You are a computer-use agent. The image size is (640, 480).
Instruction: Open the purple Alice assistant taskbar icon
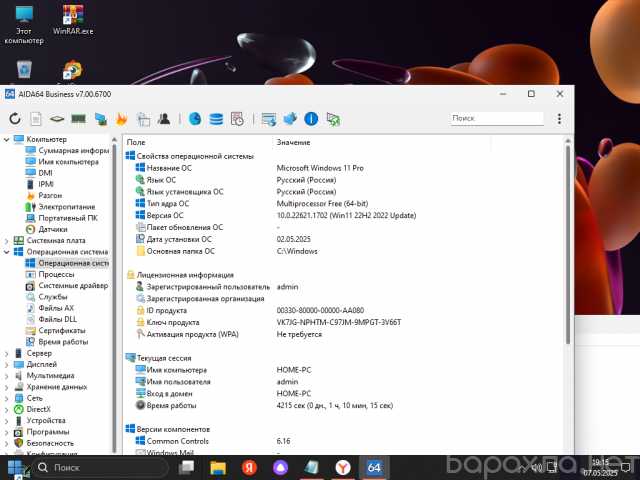280,468
